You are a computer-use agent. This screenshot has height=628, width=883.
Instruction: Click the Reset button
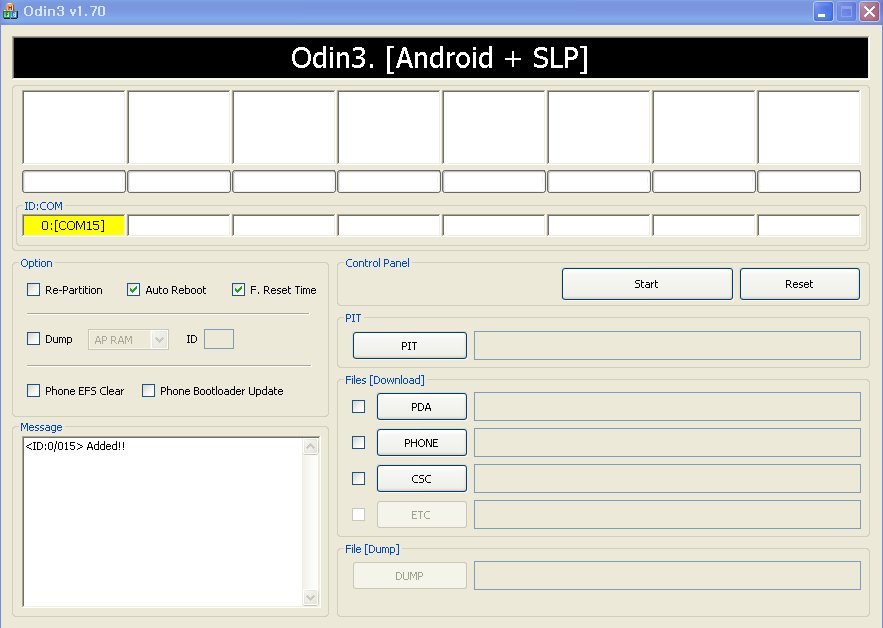pyautogui.click(x=800, y=284)
